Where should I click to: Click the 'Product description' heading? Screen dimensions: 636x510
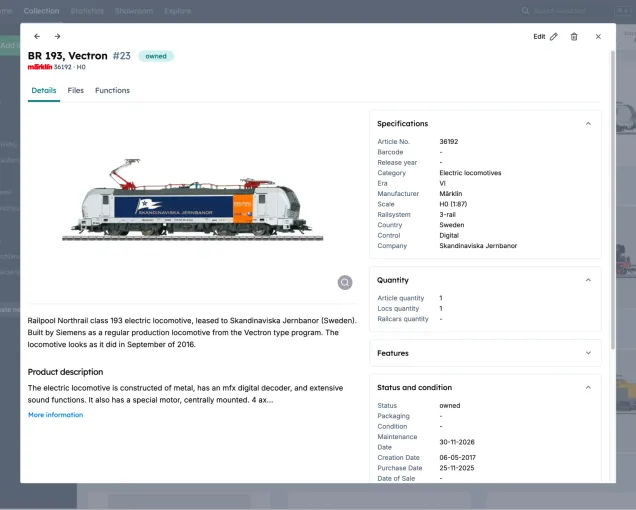[x=65, y=372]
